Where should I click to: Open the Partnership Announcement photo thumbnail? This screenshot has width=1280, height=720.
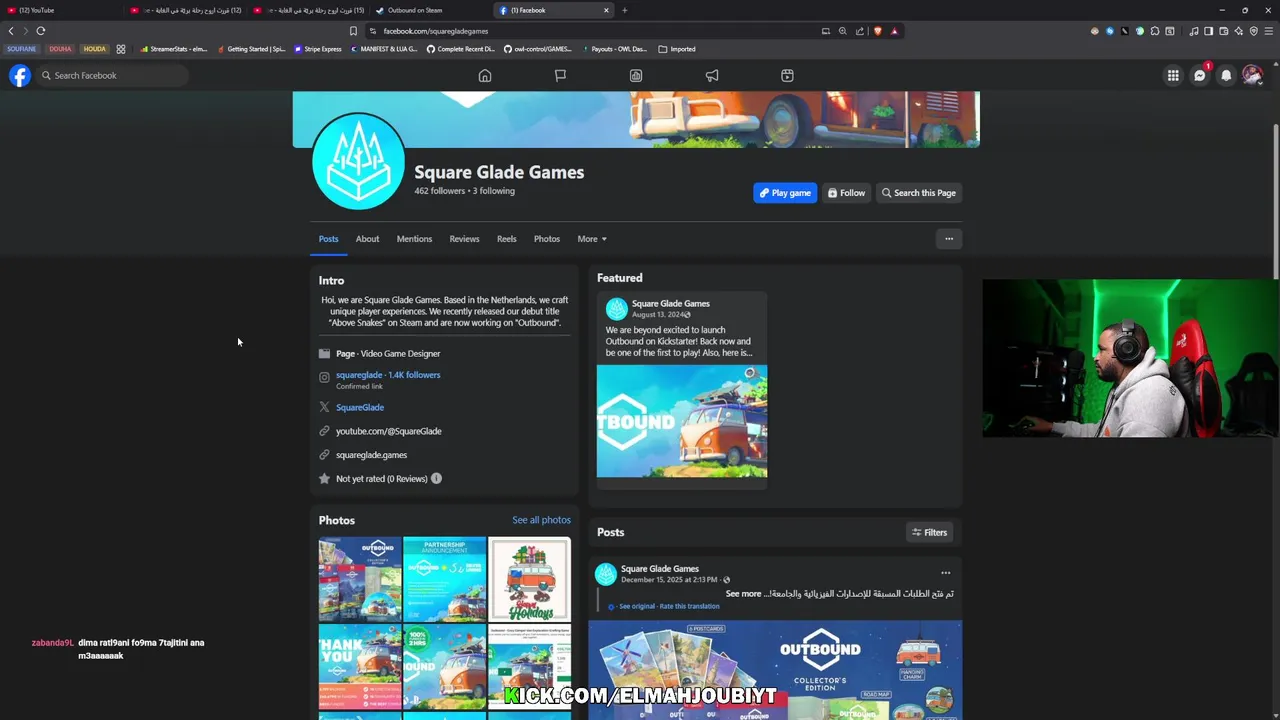(x=444, y=579)
